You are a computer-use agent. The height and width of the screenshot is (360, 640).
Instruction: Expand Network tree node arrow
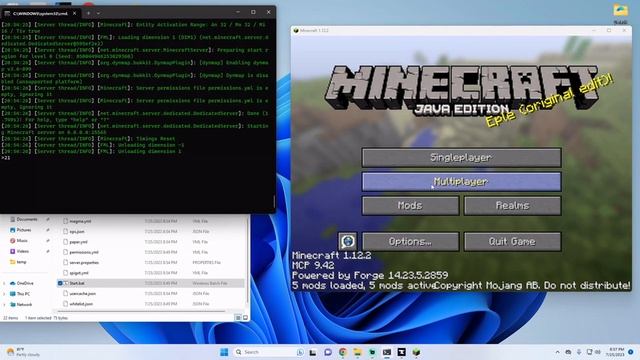point(4,304)
